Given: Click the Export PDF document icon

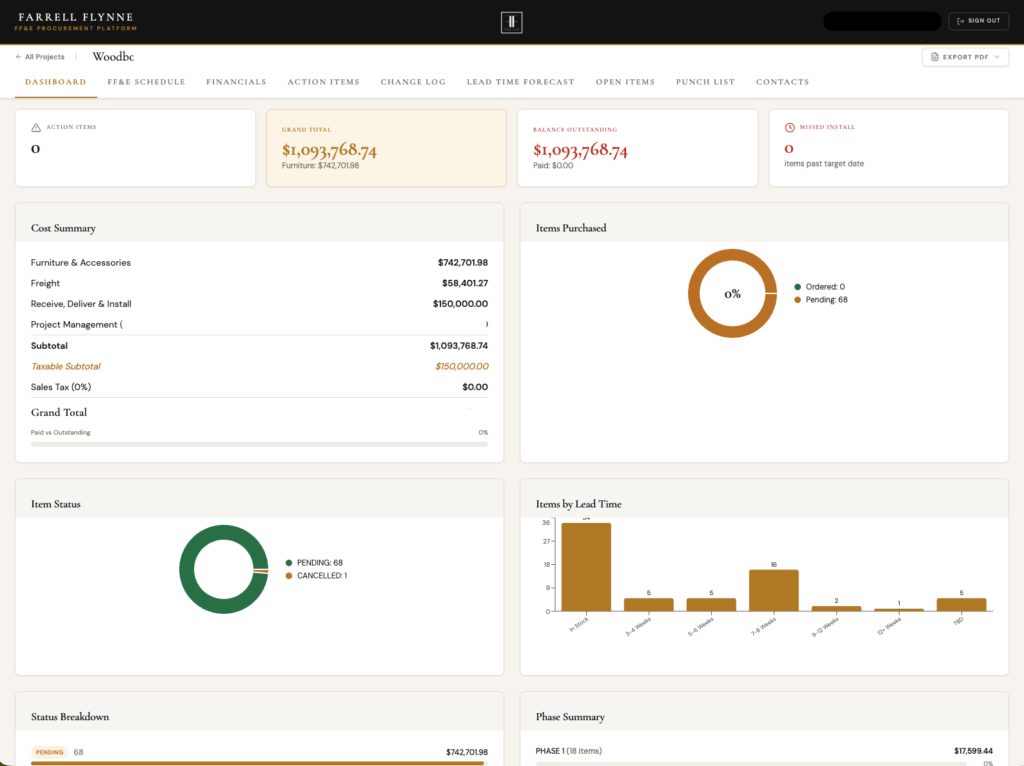Looking at the screenshot, I should tap(935, 57).
